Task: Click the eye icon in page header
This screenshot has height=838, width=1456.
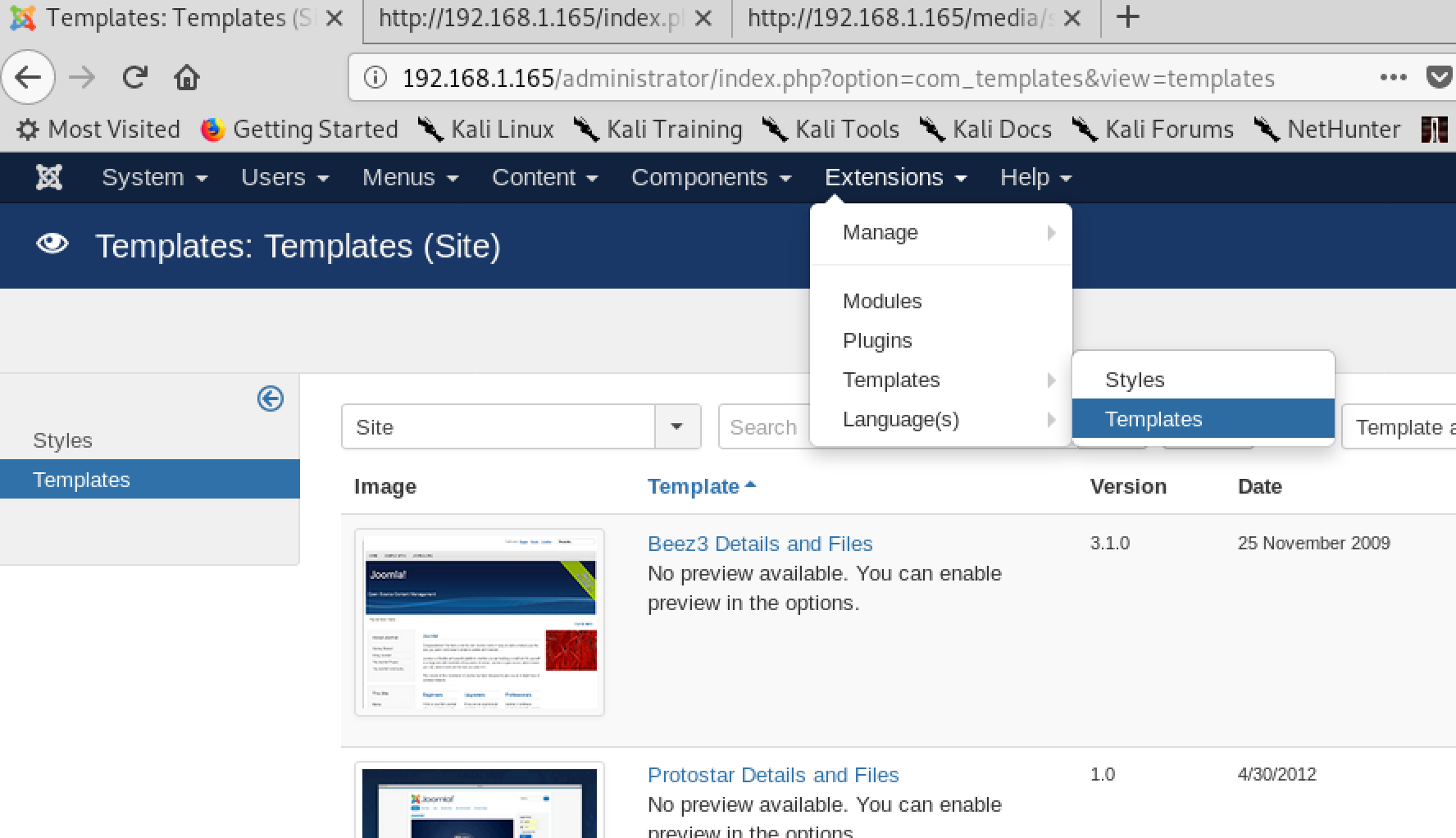Action: coord(52,244)
